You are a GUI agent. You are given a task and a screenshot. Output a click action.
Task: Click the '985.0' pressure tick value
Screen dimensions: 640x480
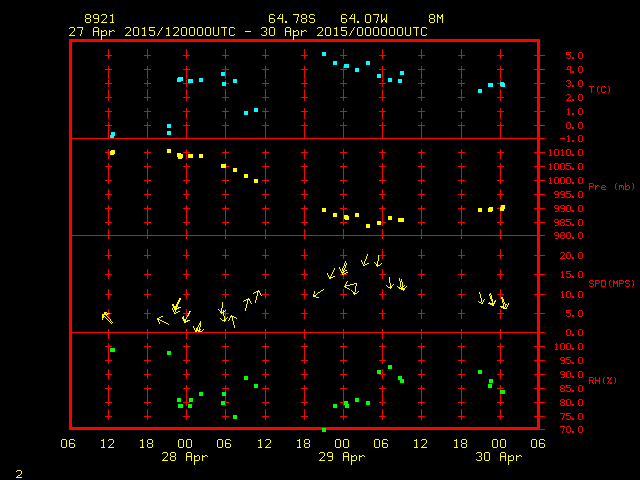tap(568, 223)
